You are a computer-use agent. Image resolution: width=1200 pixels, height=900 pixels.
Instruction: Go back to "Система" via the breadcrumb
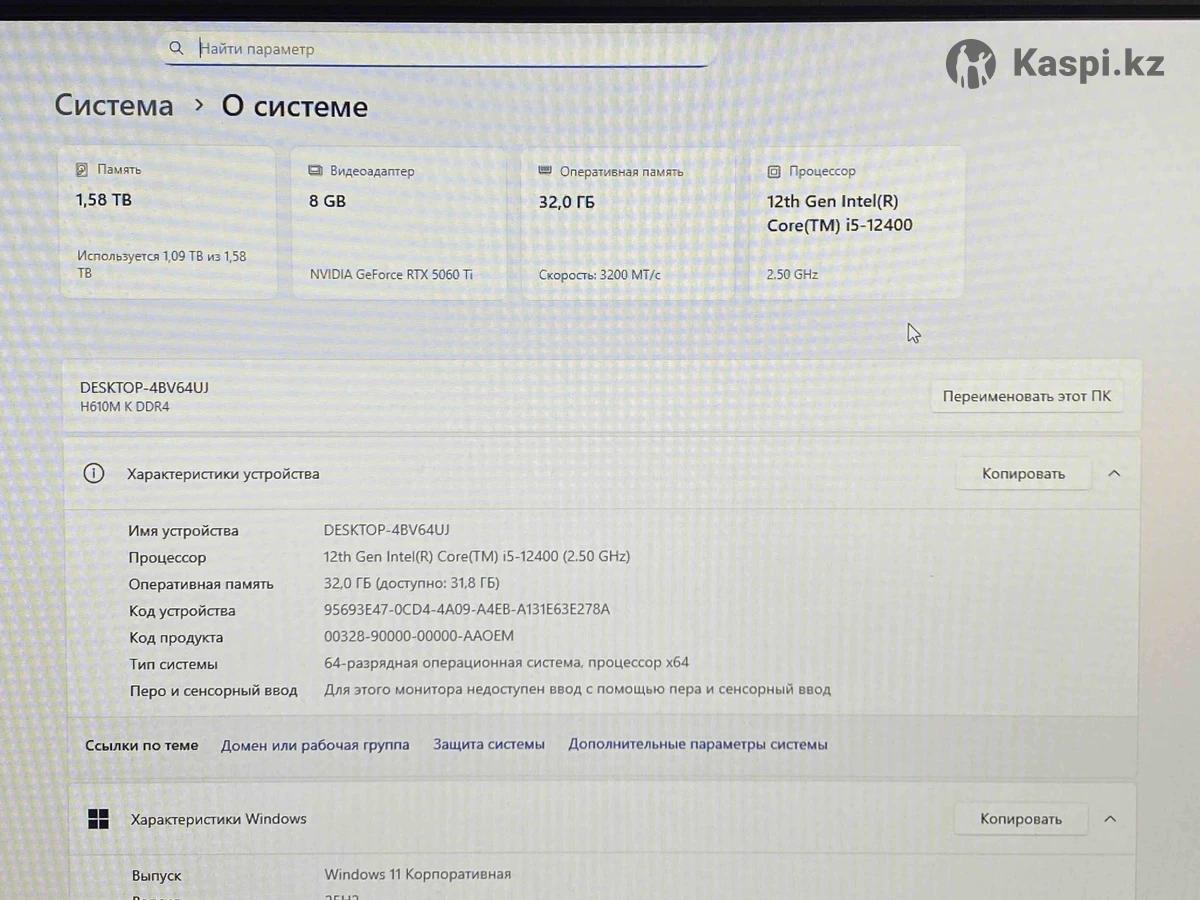coord(114,106)
